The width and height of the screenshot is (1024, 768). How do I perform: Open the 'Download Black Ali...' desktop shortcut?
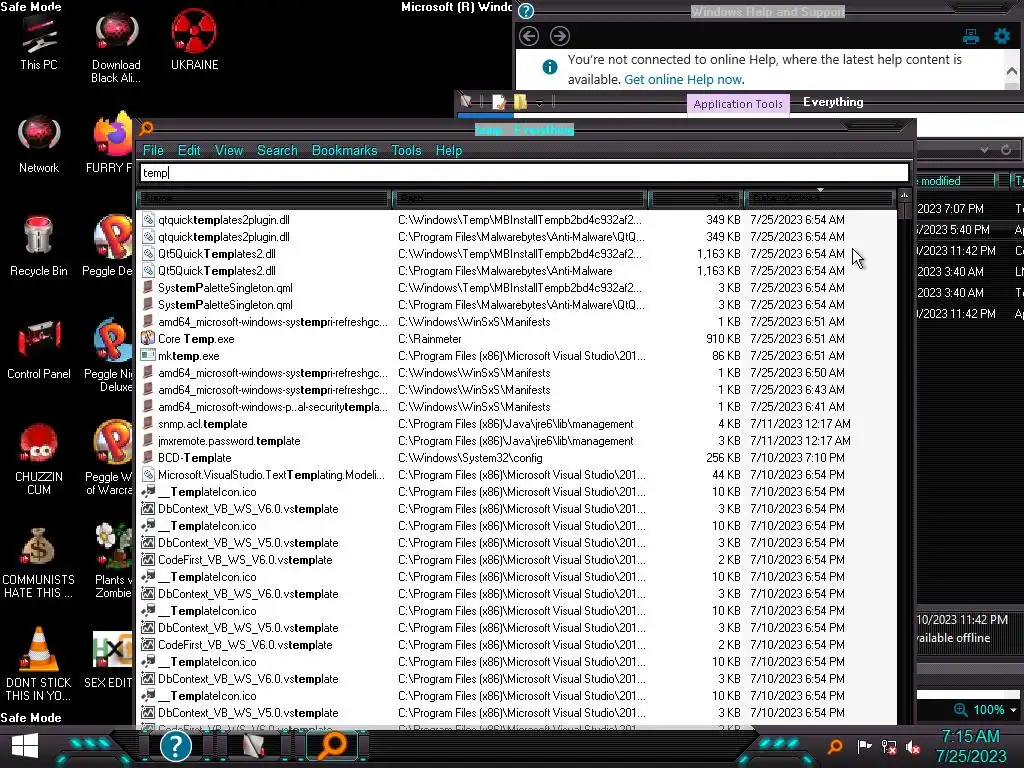[116, 48]
